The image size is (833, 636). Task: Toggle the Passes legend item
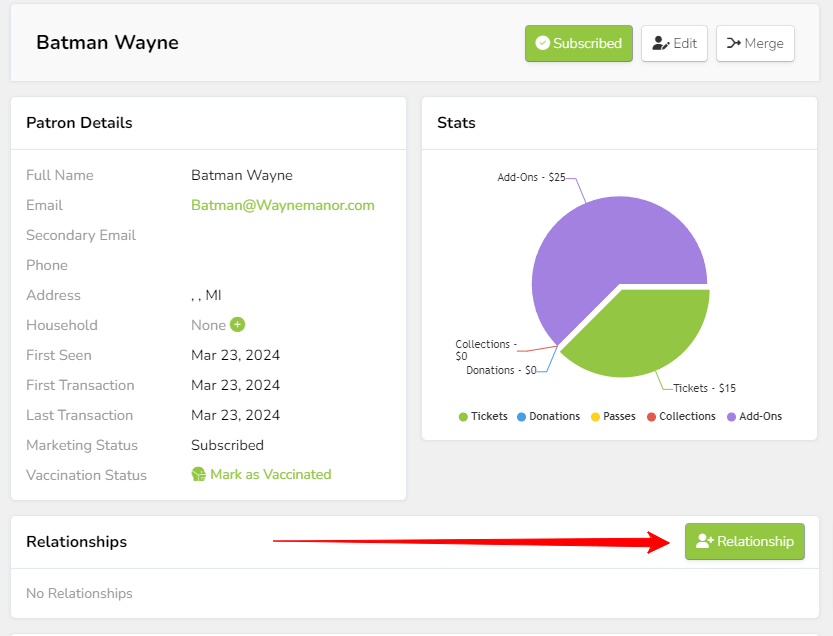pyautogui.click(x=613, y=416)
